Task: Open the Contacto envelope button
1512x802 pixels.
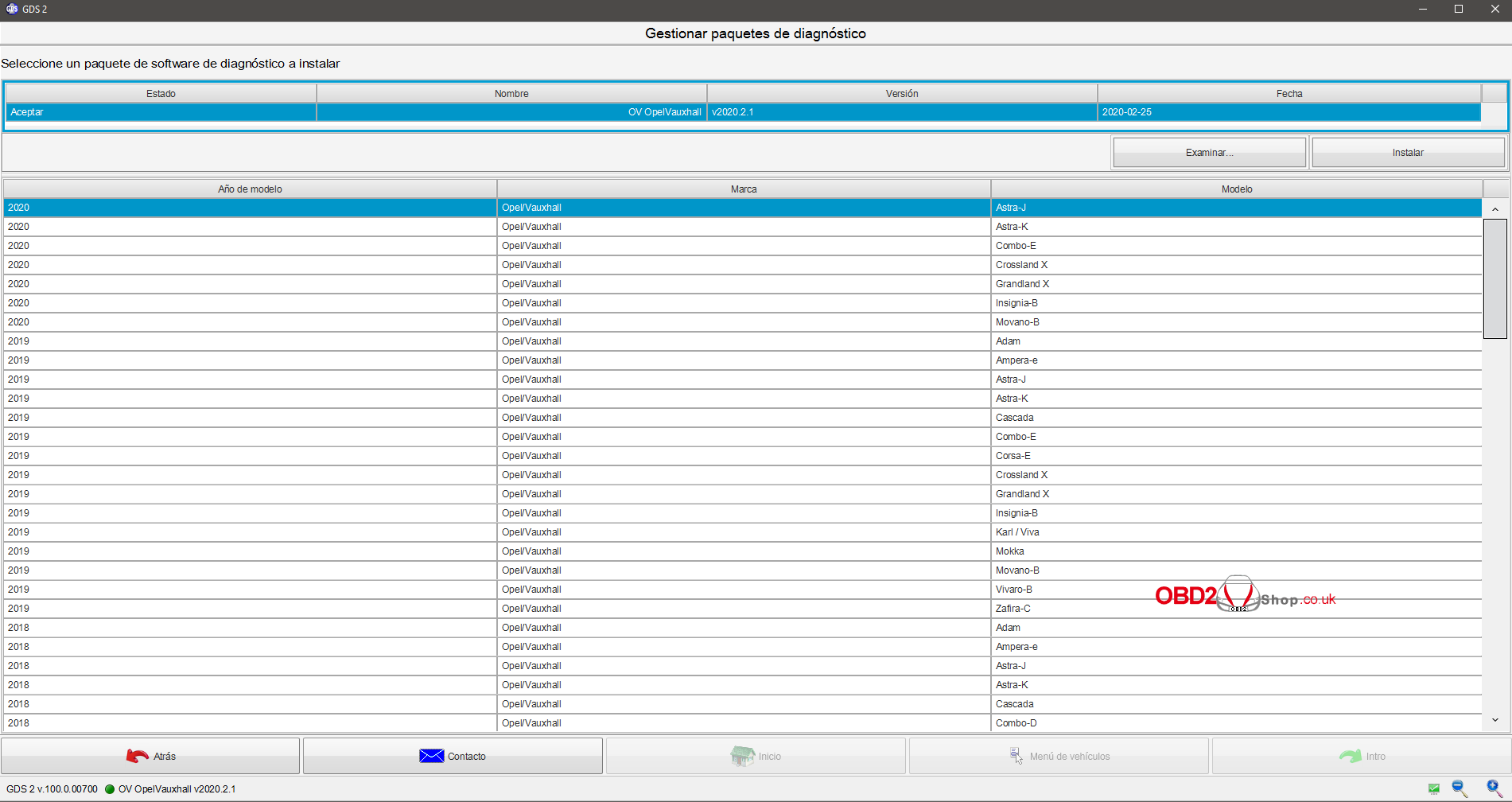Action: click(453, 756)
